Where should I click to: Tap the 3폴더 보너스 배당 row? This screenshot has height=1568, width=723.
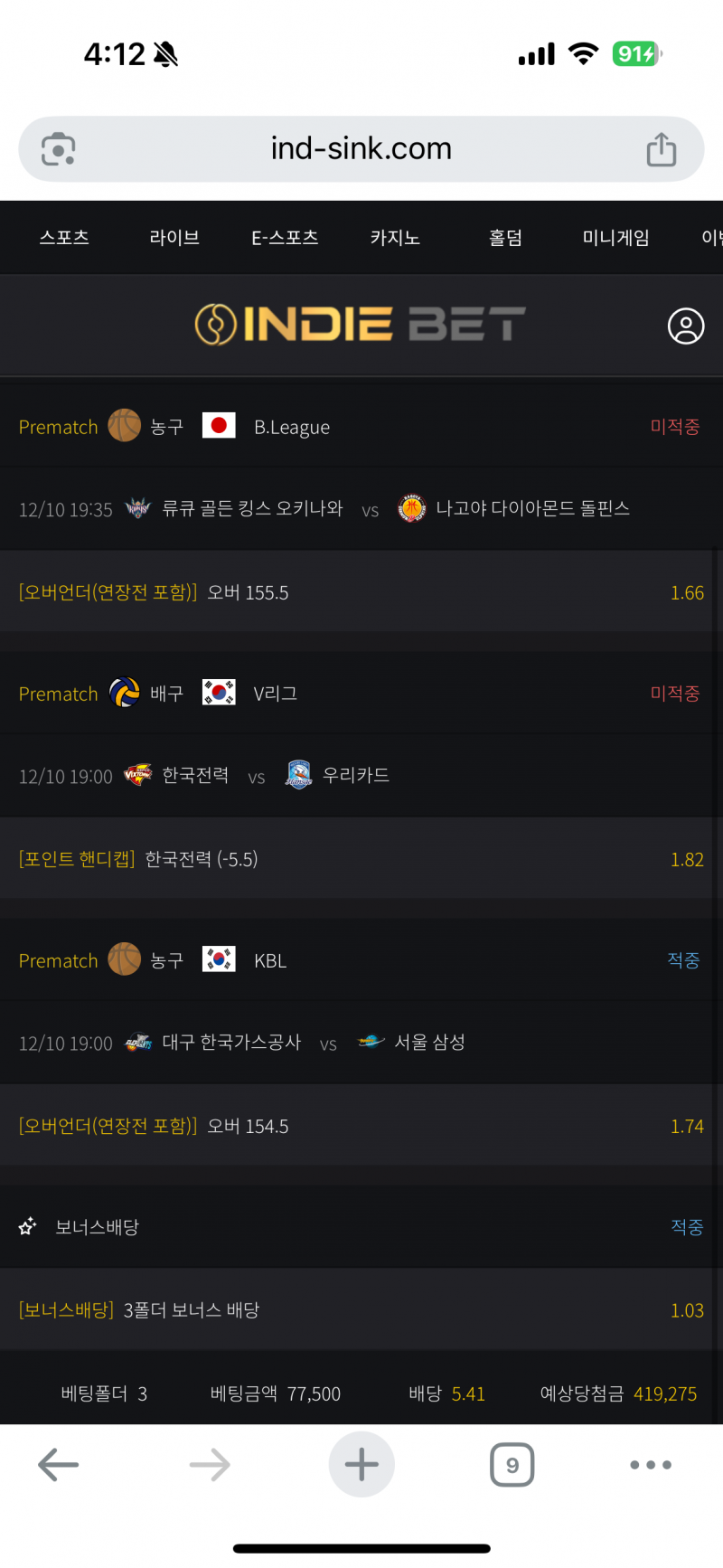click(x=361, y=1310)
